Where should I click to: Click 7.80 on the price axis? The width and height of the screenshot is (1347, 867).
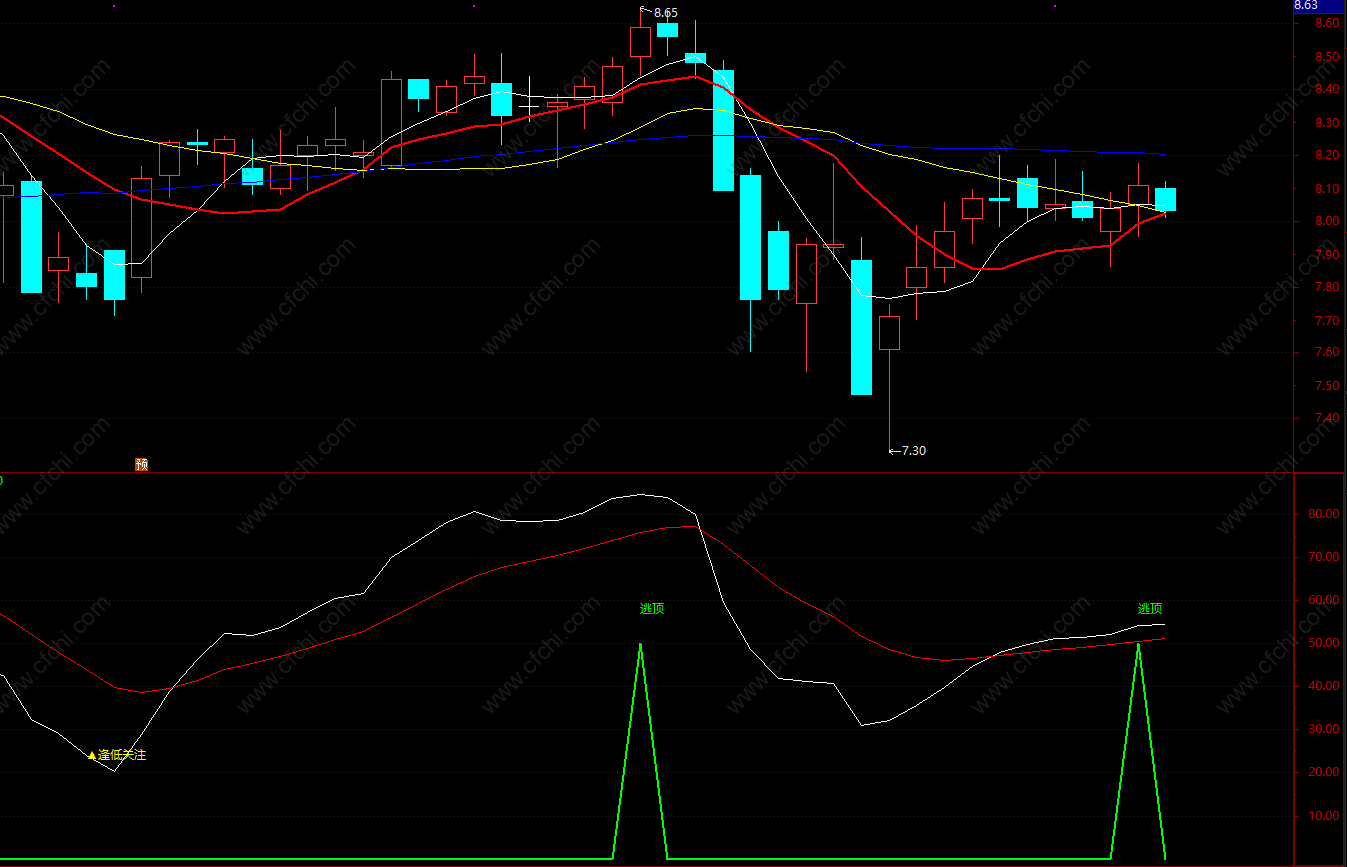pyautogui.click(x=1328, y=287)
